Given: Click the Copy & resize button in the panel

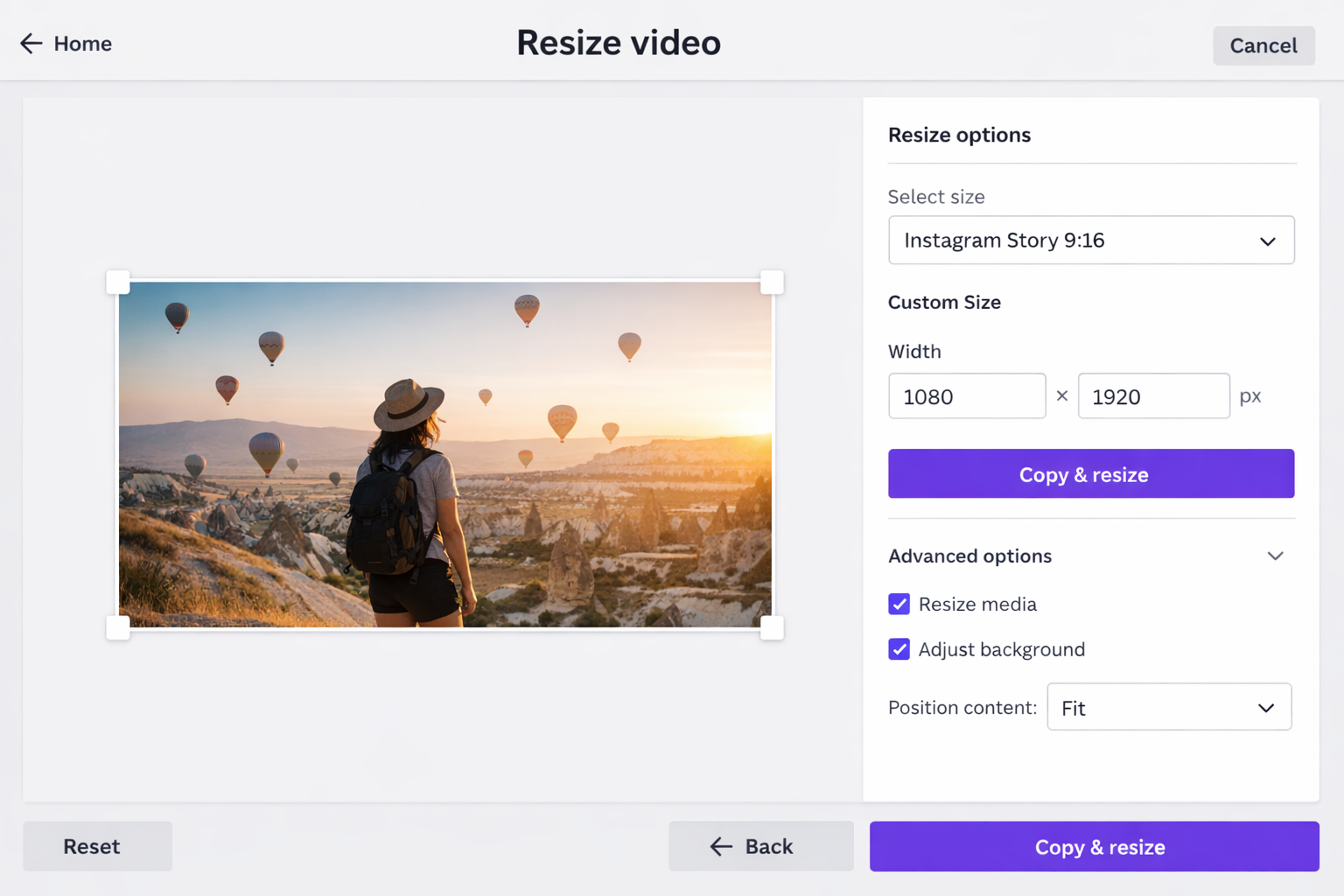Looking at the screenshot, I should pyautogui.click(x=1090, y=473).
